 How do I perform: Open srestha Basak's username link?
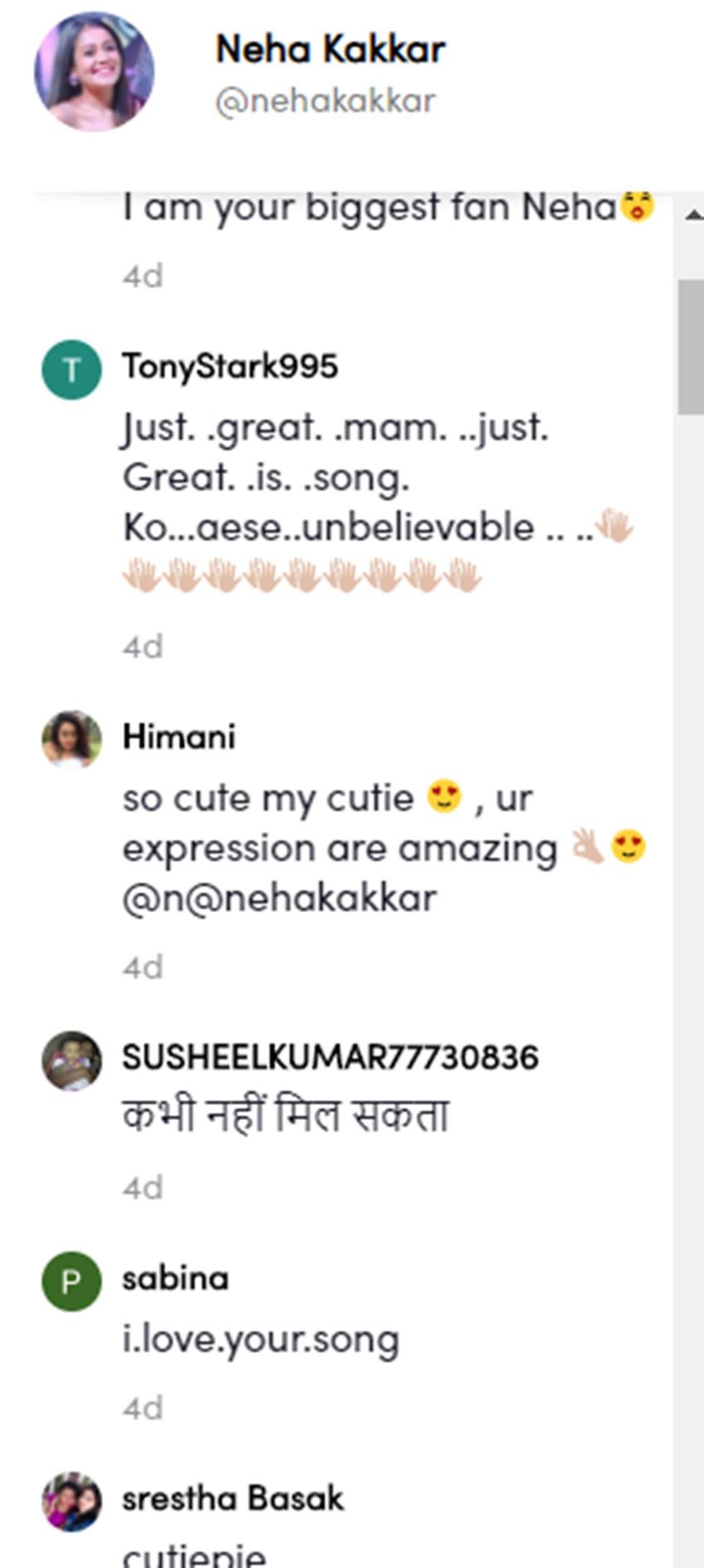click(233, 1498)
